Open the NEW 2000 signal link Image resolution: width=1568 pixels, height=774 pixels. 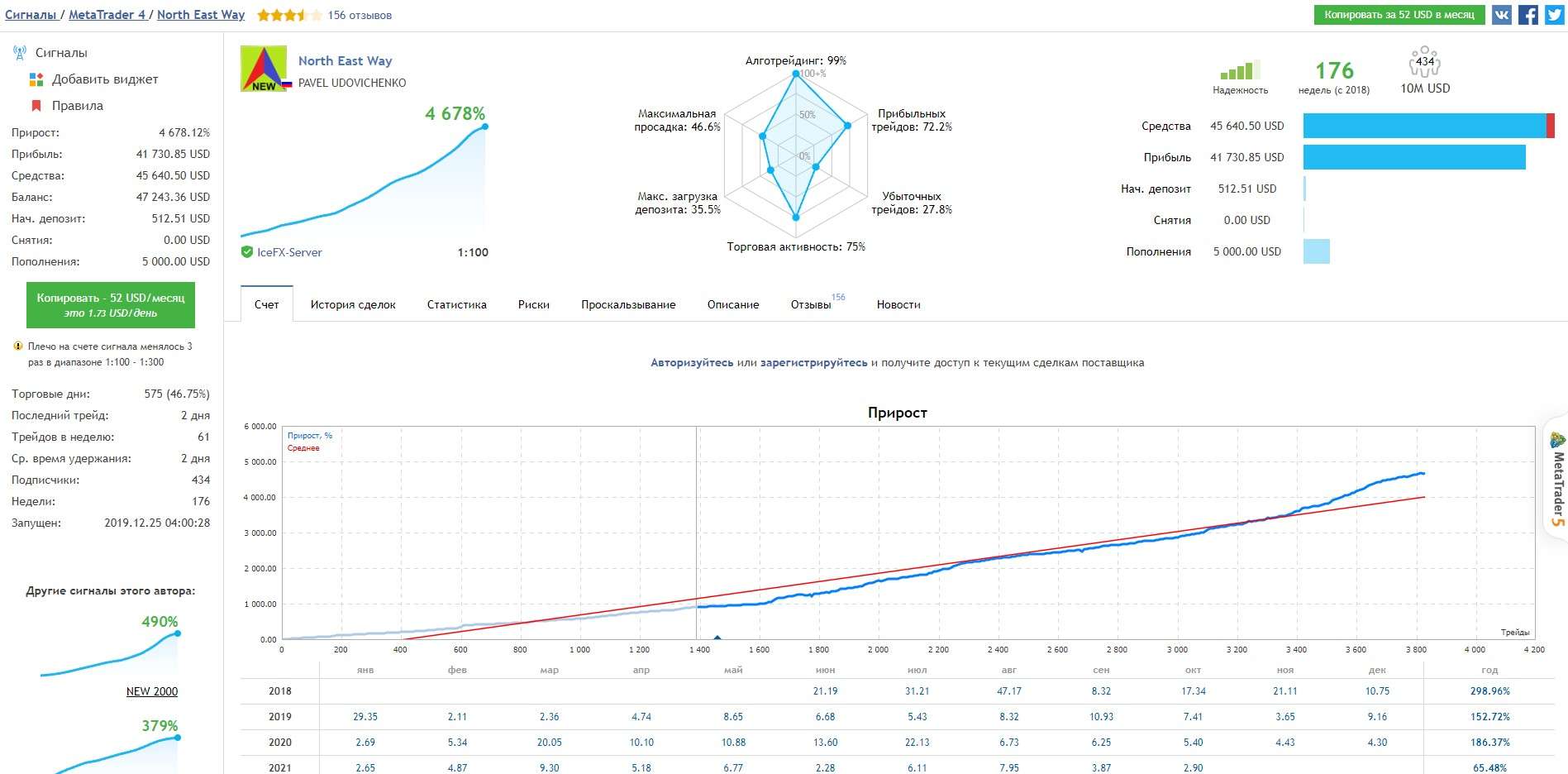[x=152, y=691]
